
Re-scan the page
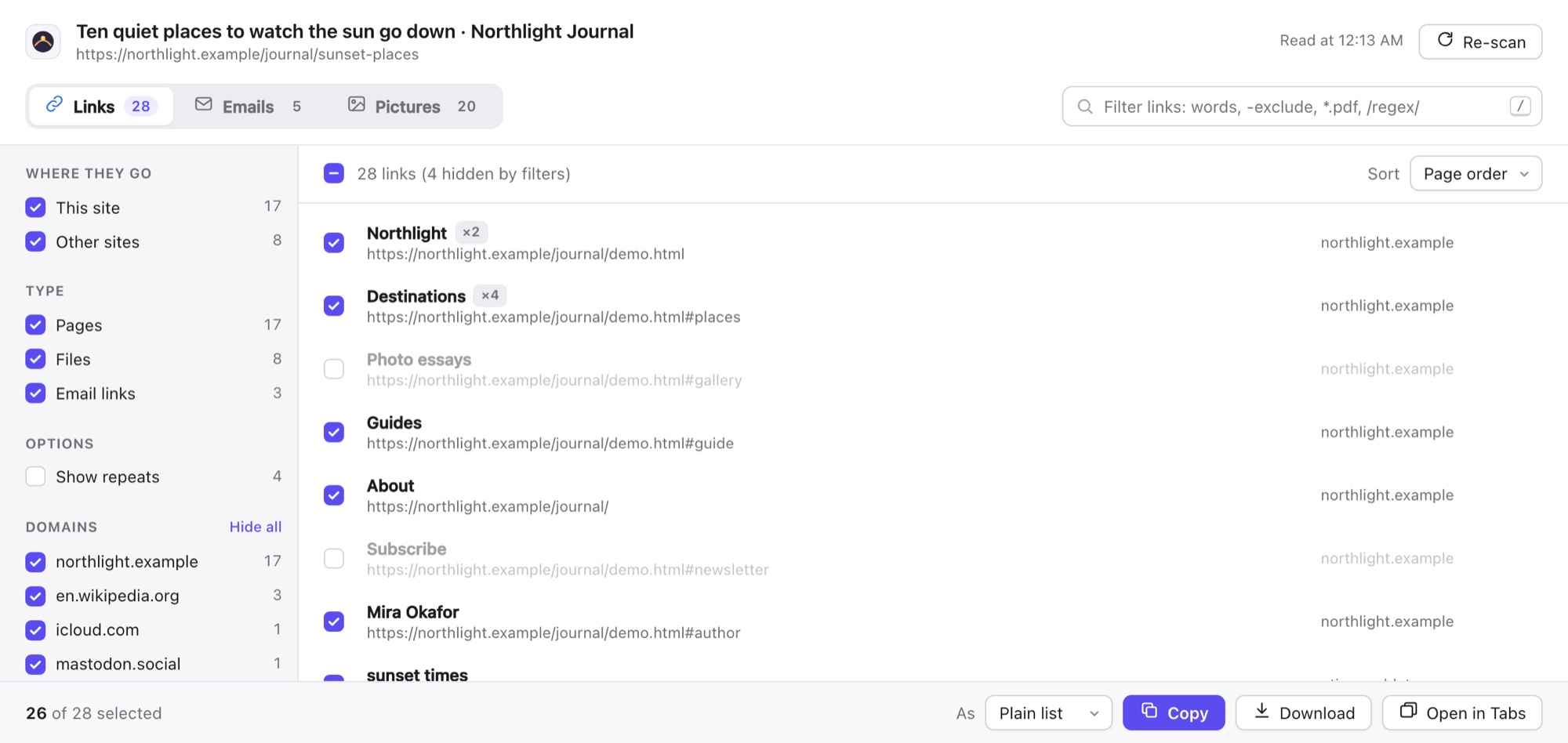point(1480,42)
